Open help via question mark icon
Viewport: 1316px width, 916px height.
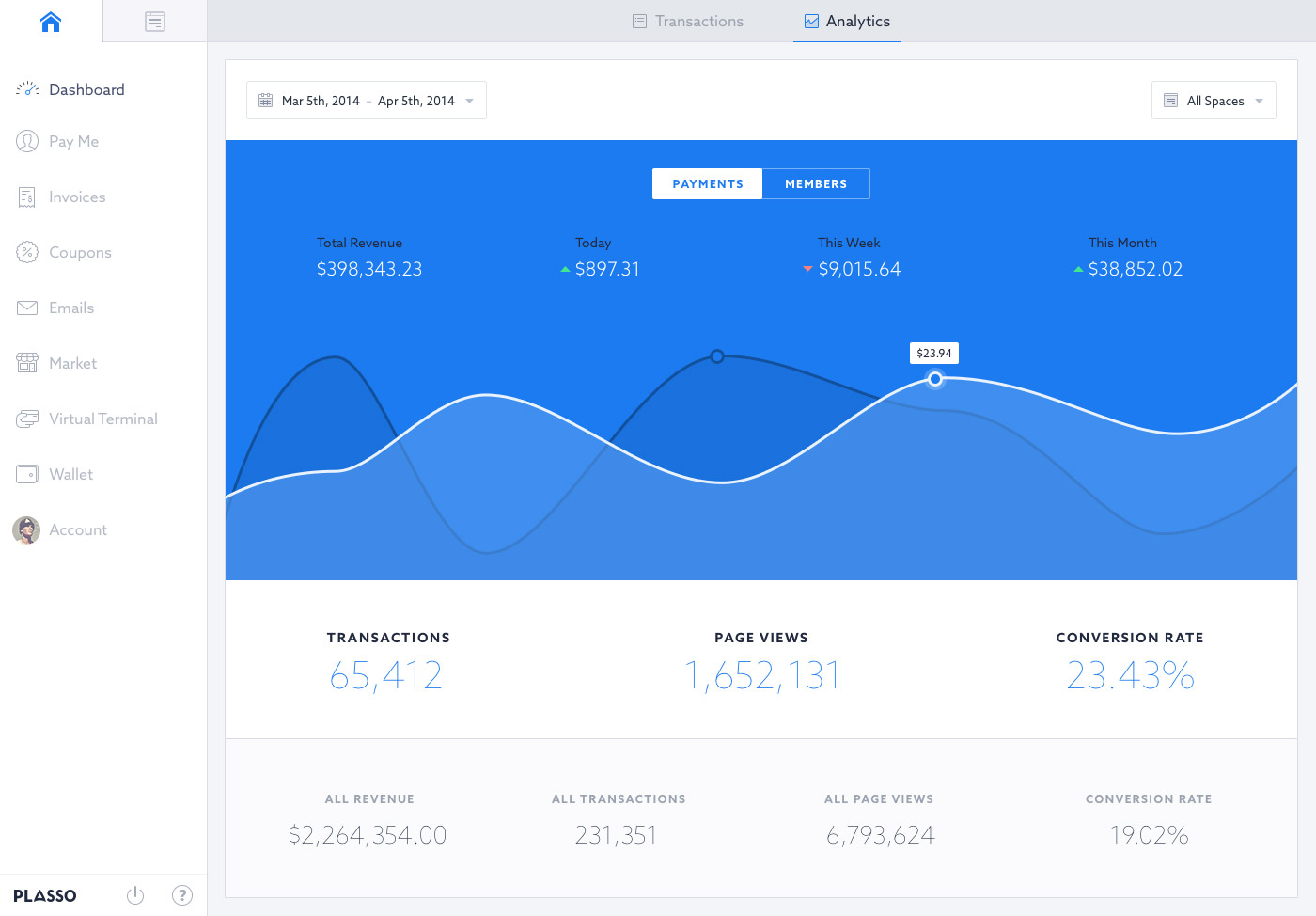(x=182, y=895)
